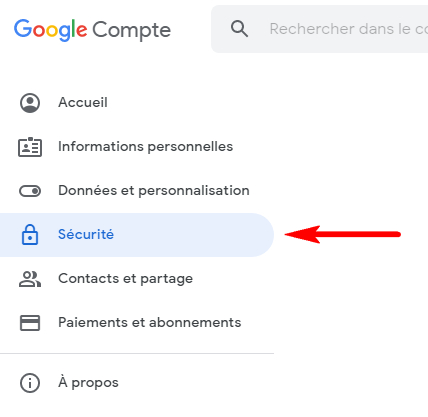Open the À propos page
The width and height of the screenshot is (428, 417).
point(88,382)
